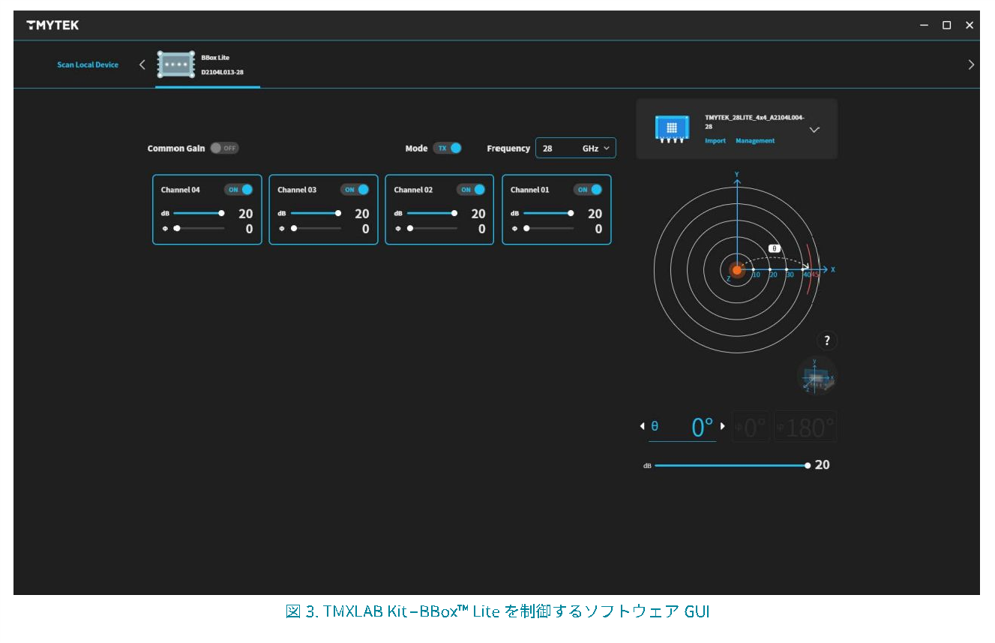Turn off Channel 02 switch
The height and width of the screenshot is (643, 995).
pyautogui.click(x=471, y=190)
